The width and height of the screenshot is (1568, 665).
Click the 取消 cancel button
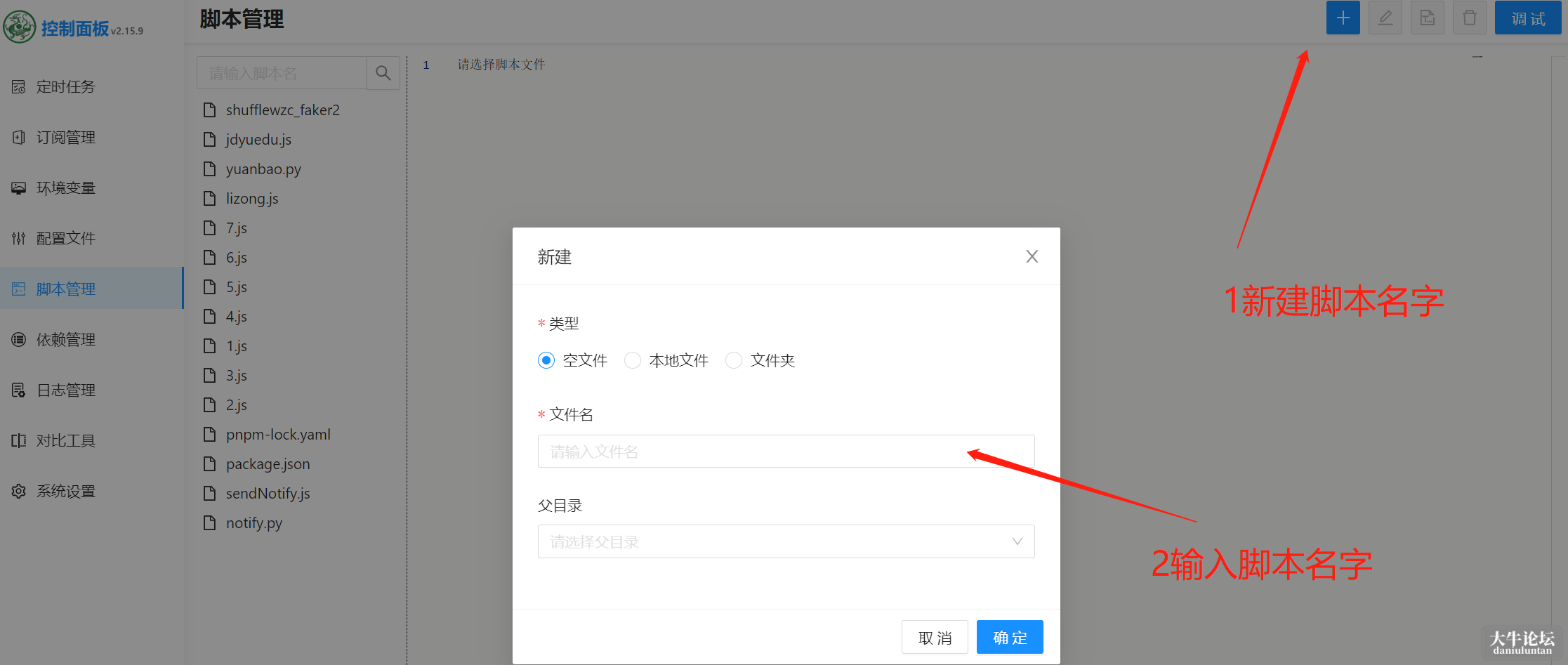[x=935, y=637]
